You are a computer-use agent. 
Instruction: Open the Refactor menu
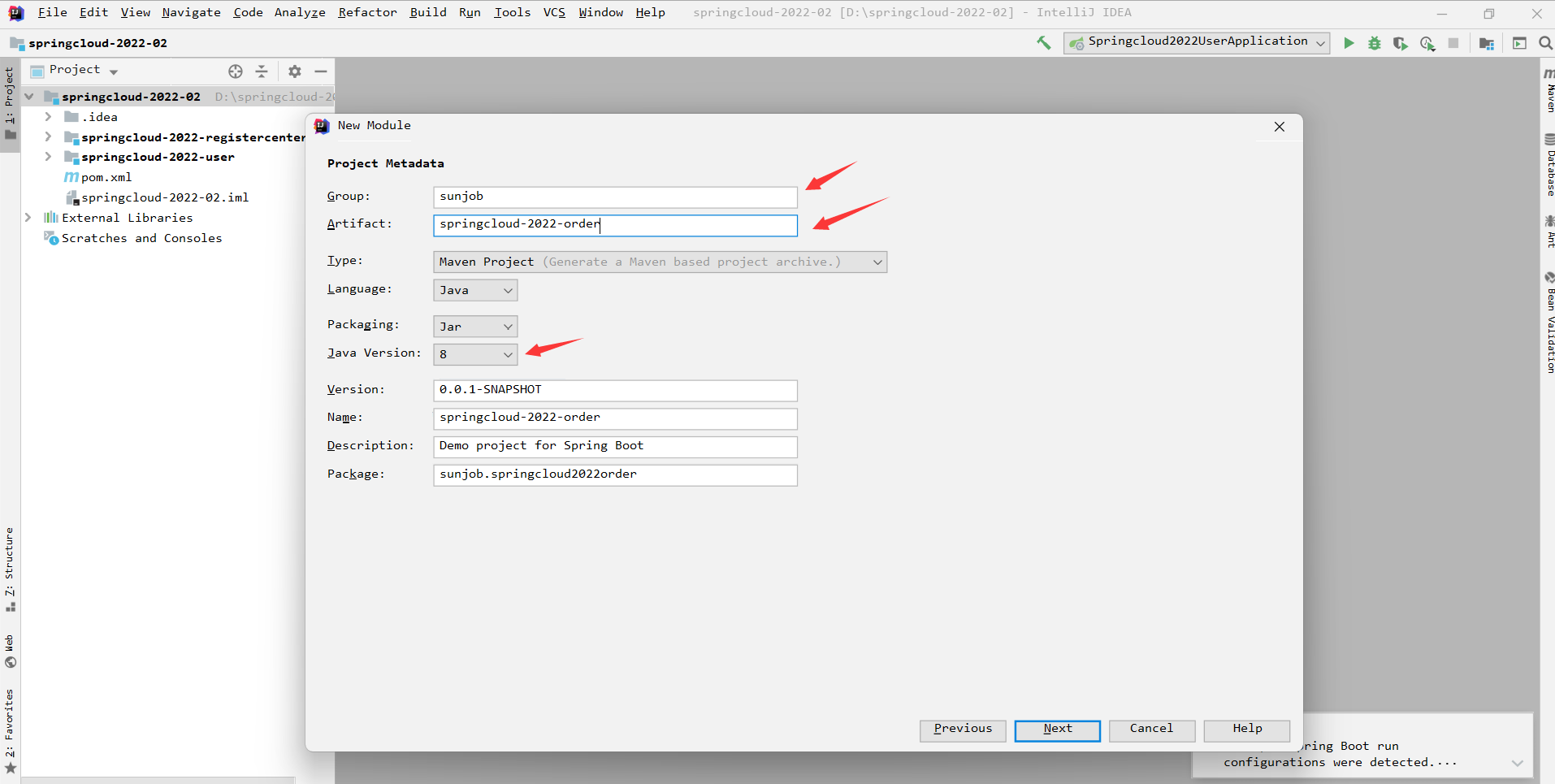[x=367, y=12]
